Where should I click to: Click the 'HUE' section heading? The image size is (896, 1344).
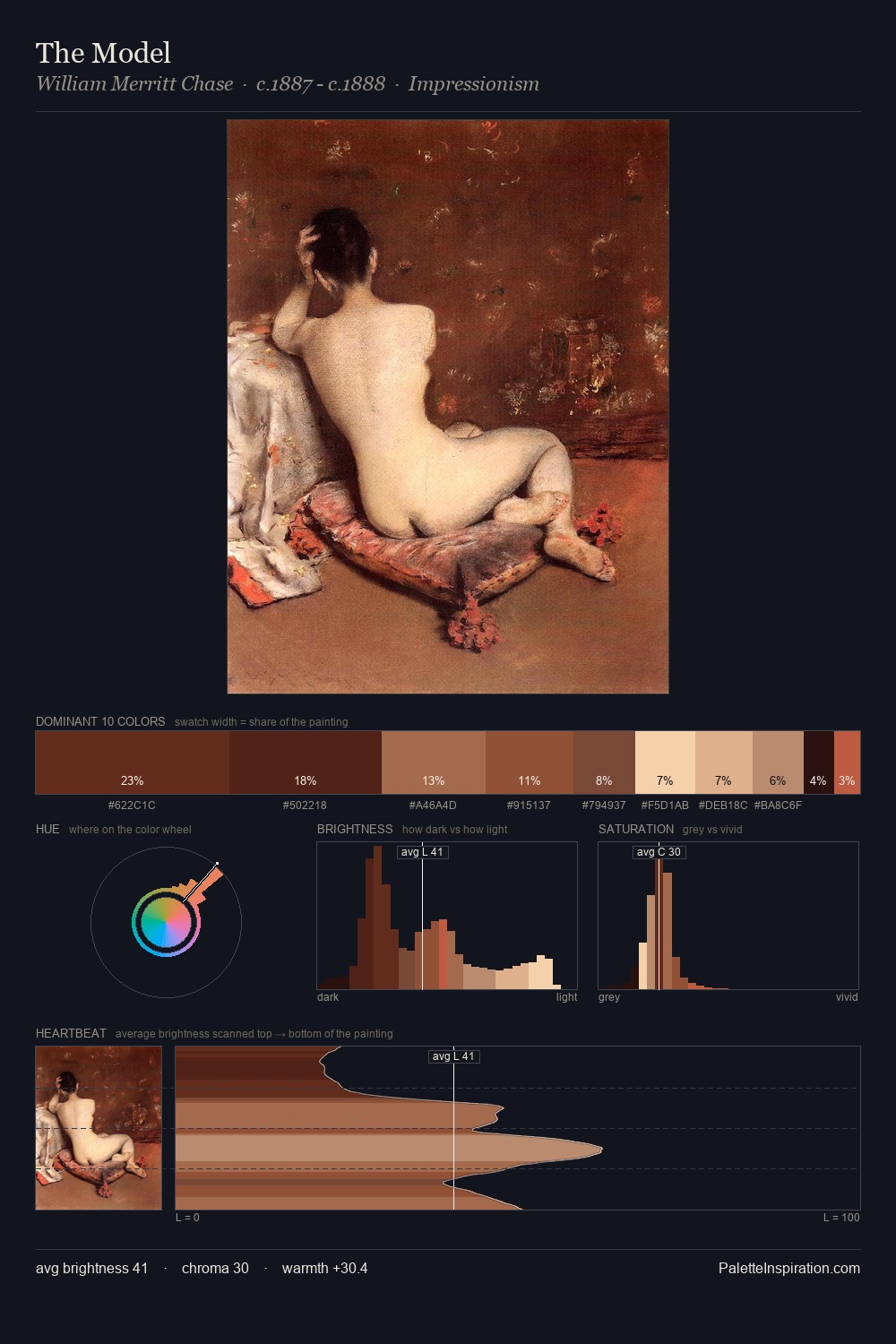point(47,829)
